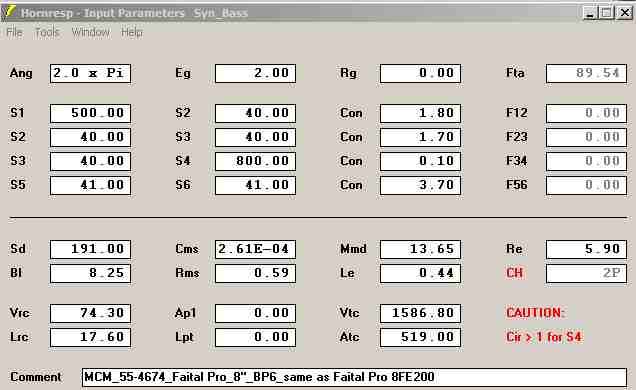Viewport: 636px width, 390px height.
Task: Click the Fta label
Action: (x=516, y=73)
